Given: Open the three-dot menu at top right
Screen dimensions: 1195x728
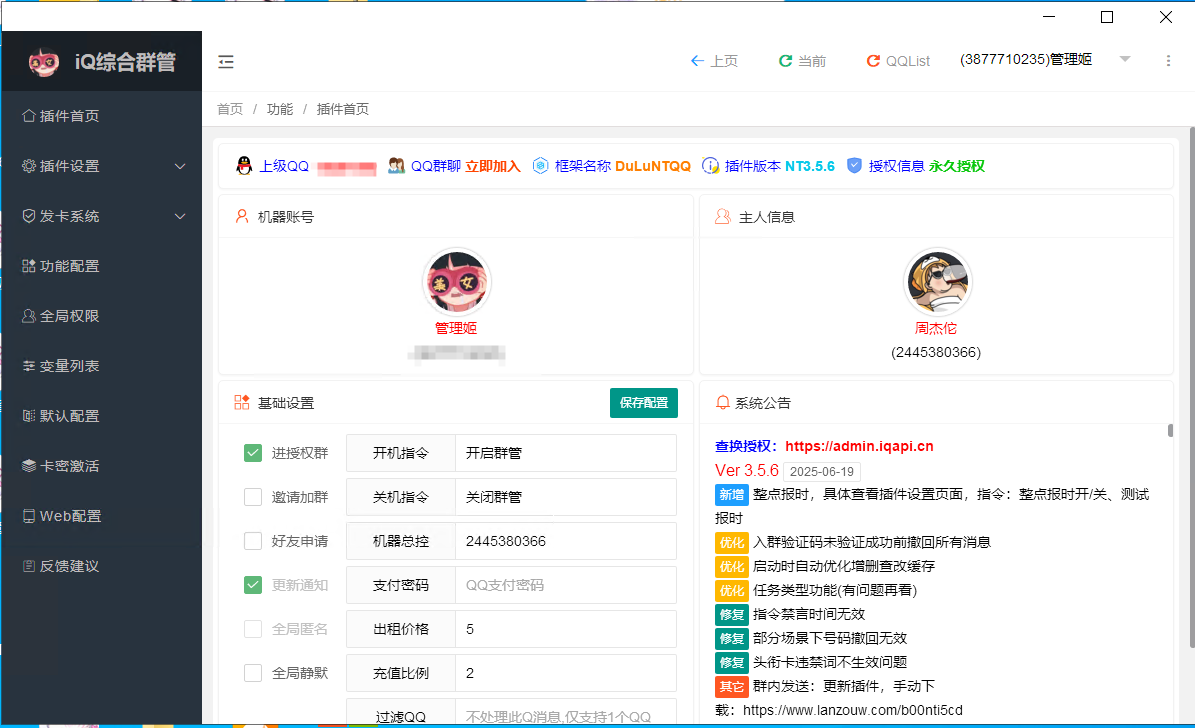Looking at the screenshot, I should click(1168, 60).
